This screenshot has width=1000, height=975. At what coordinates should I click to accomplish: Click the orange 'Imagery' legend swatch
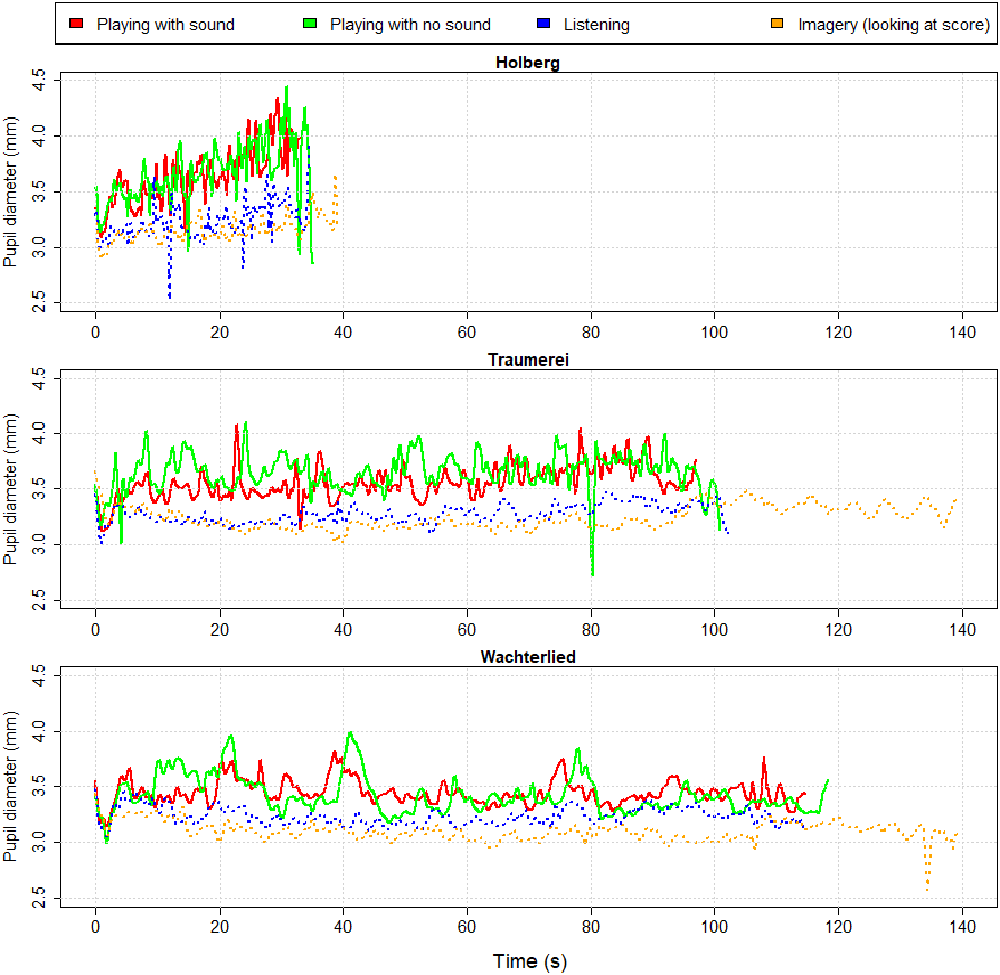[x=777, y=24]
